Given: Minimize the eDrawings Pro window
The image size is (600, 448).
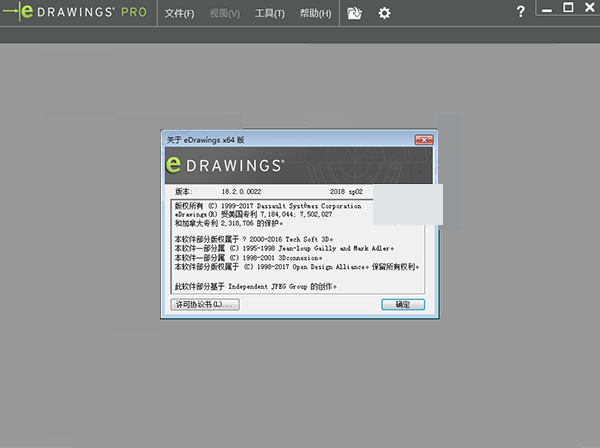Looking at the screenshot, I should coord(547,9).
